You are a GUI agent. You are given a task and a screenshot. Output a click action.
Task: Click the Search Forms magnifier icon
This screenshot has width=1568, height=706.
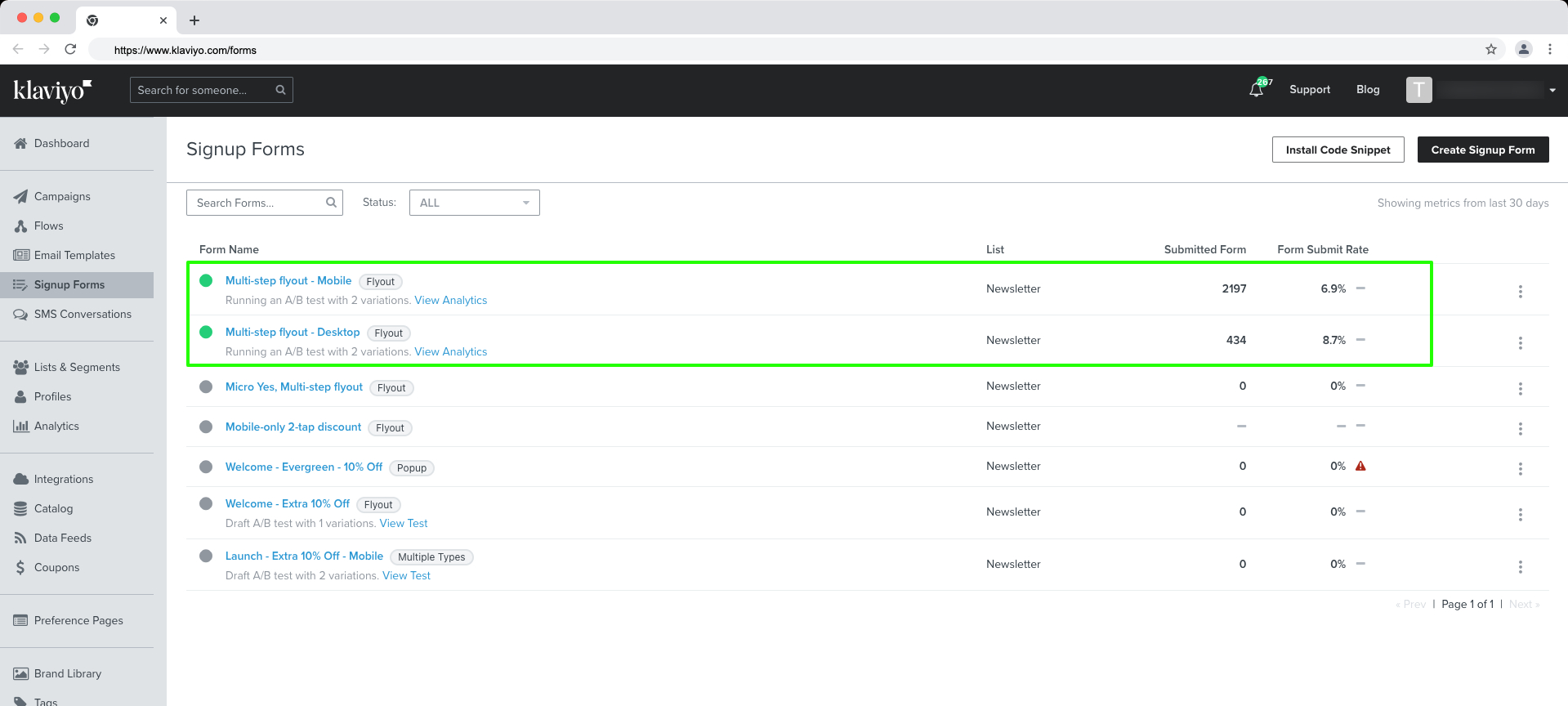tap(331, 203)
